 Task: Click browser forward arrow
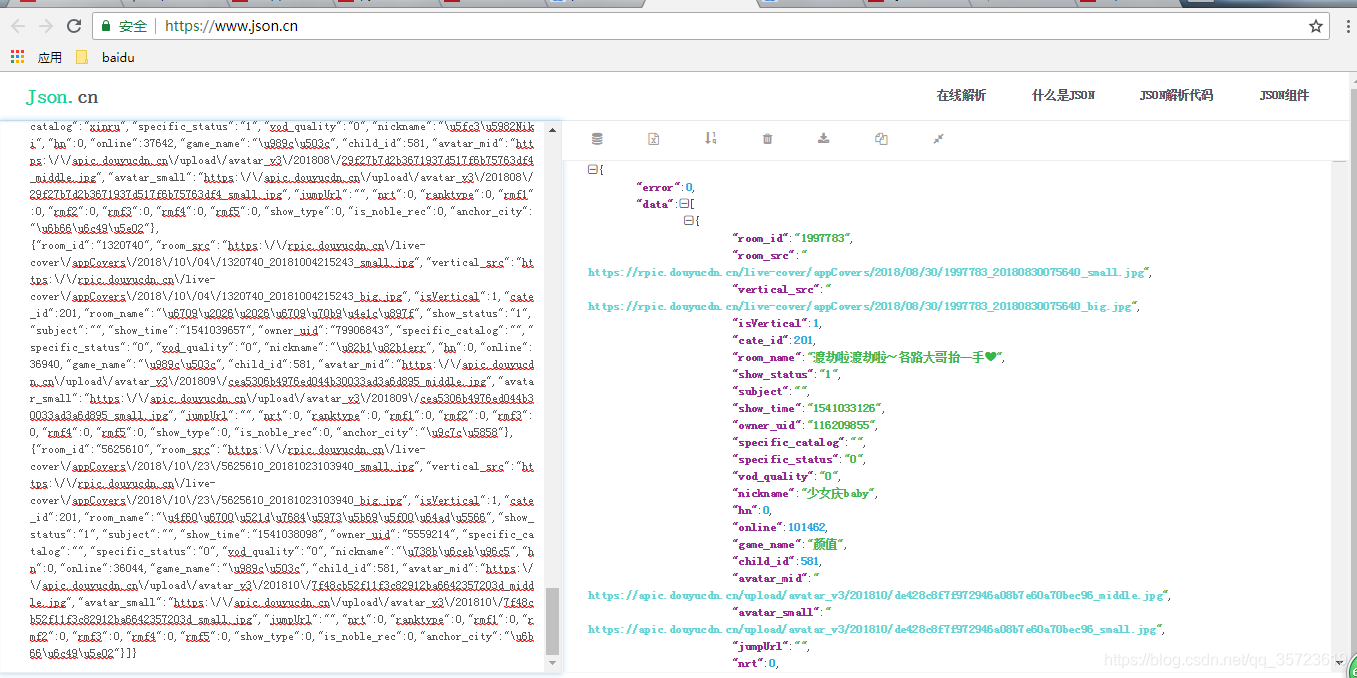coord(46,26)
